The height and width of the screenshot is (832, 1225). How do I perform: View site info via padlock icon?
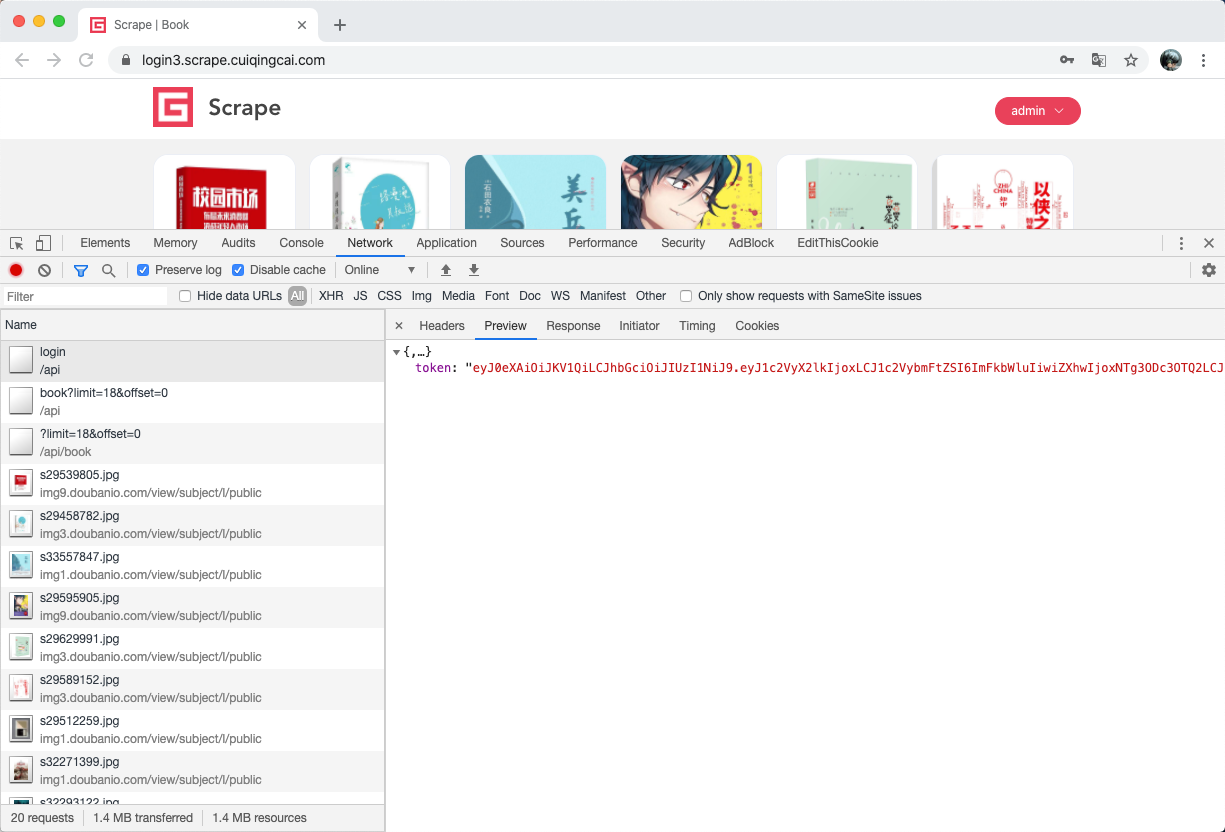click(x=126, y=60)
